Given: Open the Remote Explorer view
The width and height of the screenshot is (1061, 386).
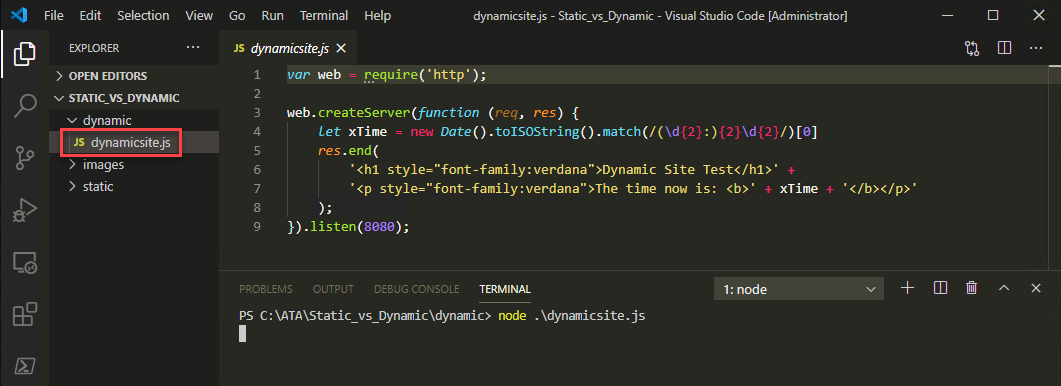Looking at the screenshot, I should click(x=24, y=263).
